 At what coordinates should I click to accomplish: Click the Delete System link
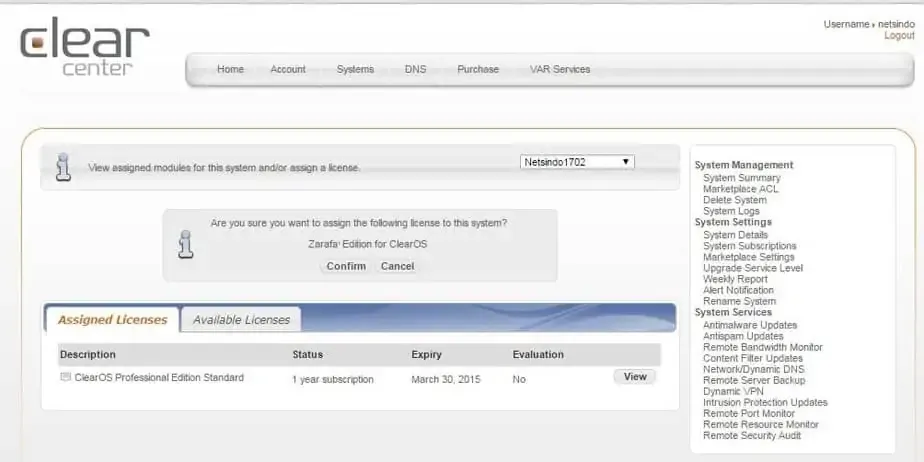click(x=734, y=200)
